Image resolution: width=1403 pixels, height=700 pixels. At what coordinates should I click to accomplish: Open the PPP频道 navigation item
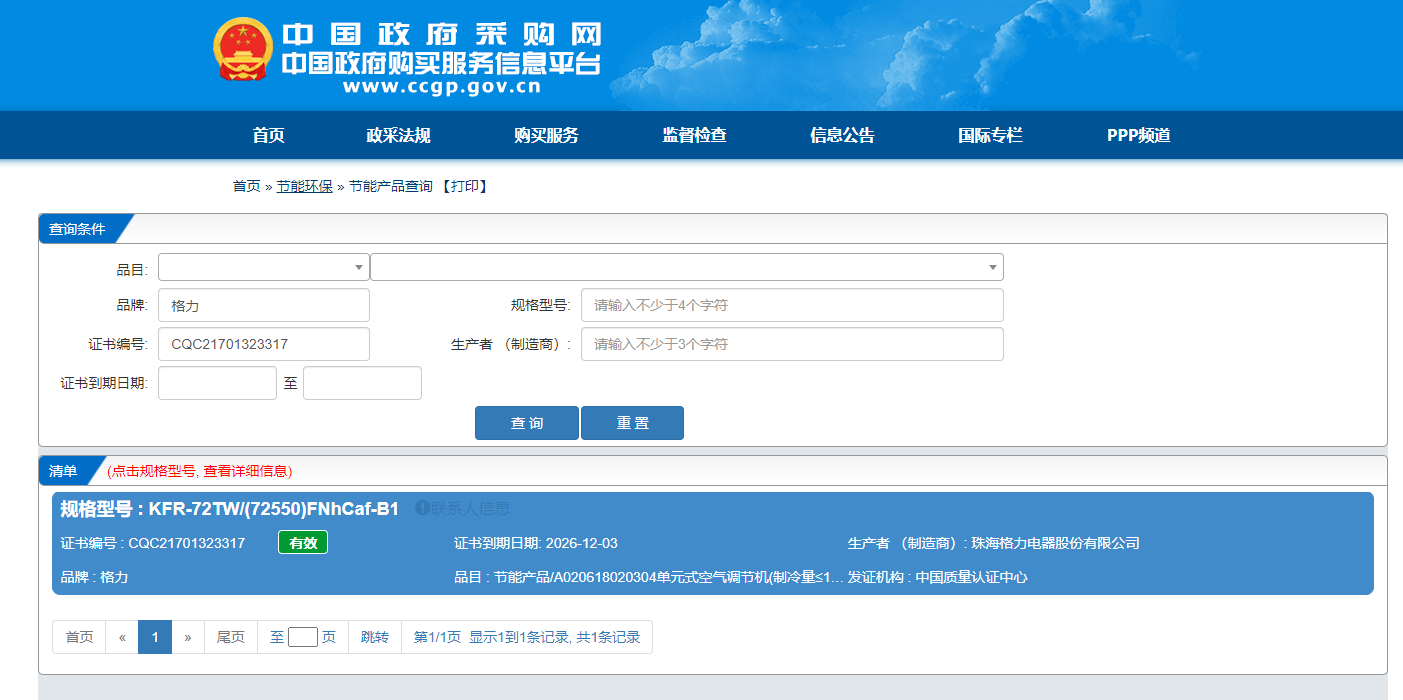click(x=1138, y=136)
